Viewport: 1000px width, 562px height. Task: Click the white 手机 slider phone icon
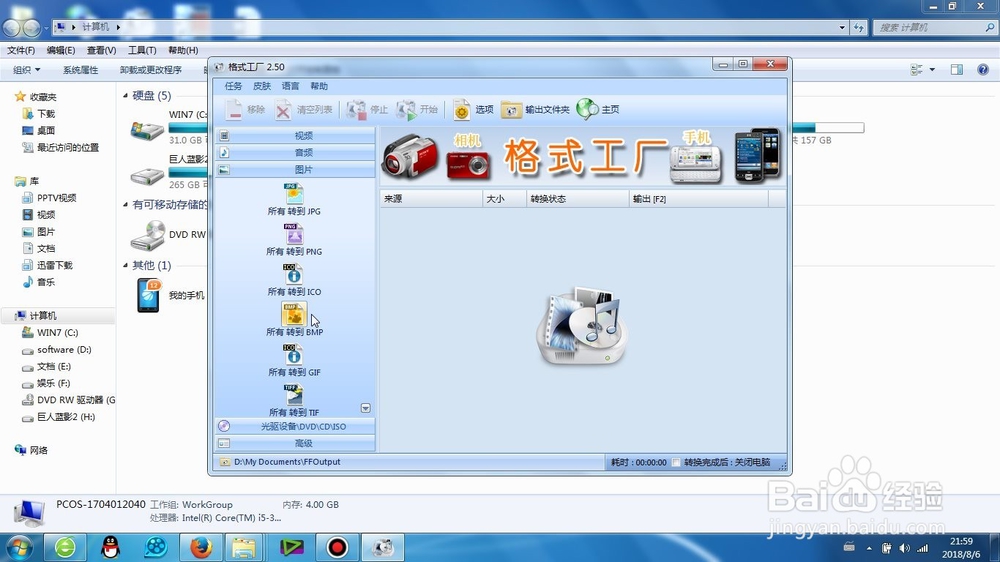pyautogui.click(x=695, y=163)
